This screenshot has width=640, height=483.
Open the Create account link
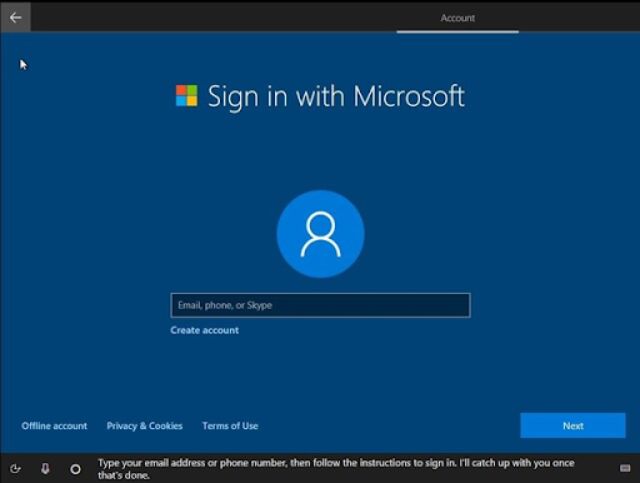pos(204,330)
